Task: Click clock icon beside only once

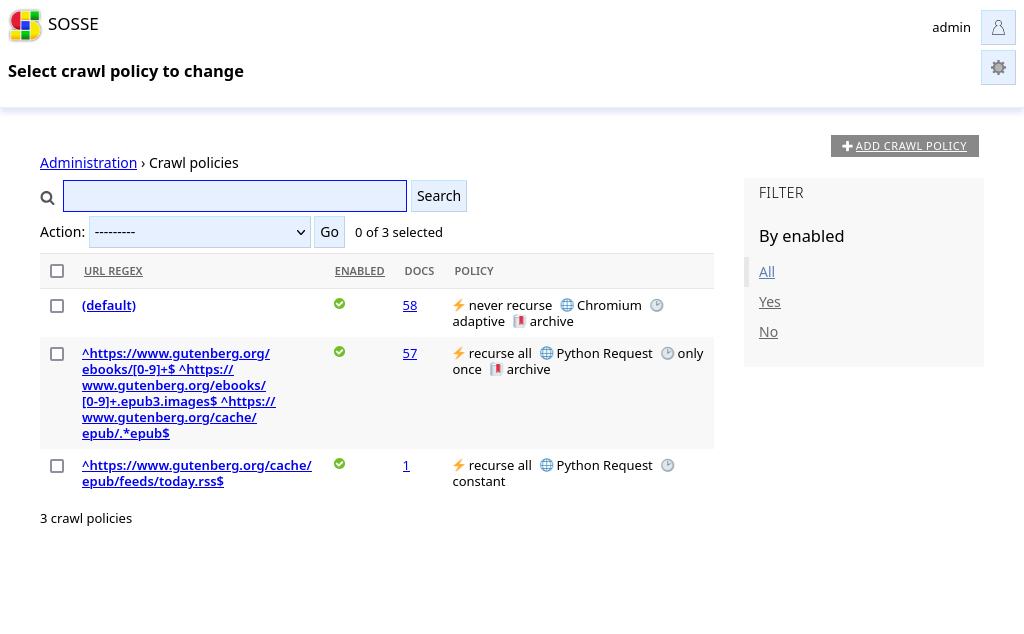Action: point(667,353)
